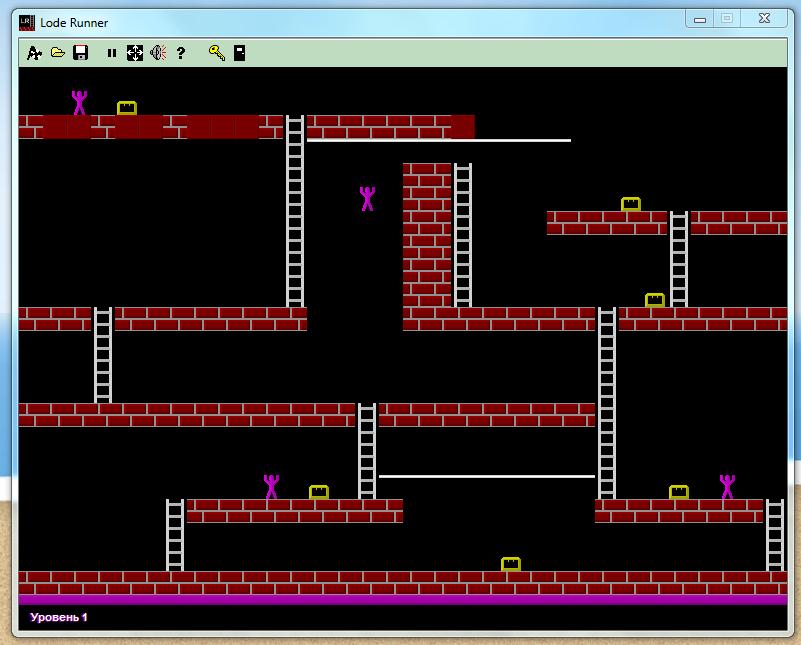Click the Lode Runner title bar icon
The image size is (801, 645).
pos(27,23)
